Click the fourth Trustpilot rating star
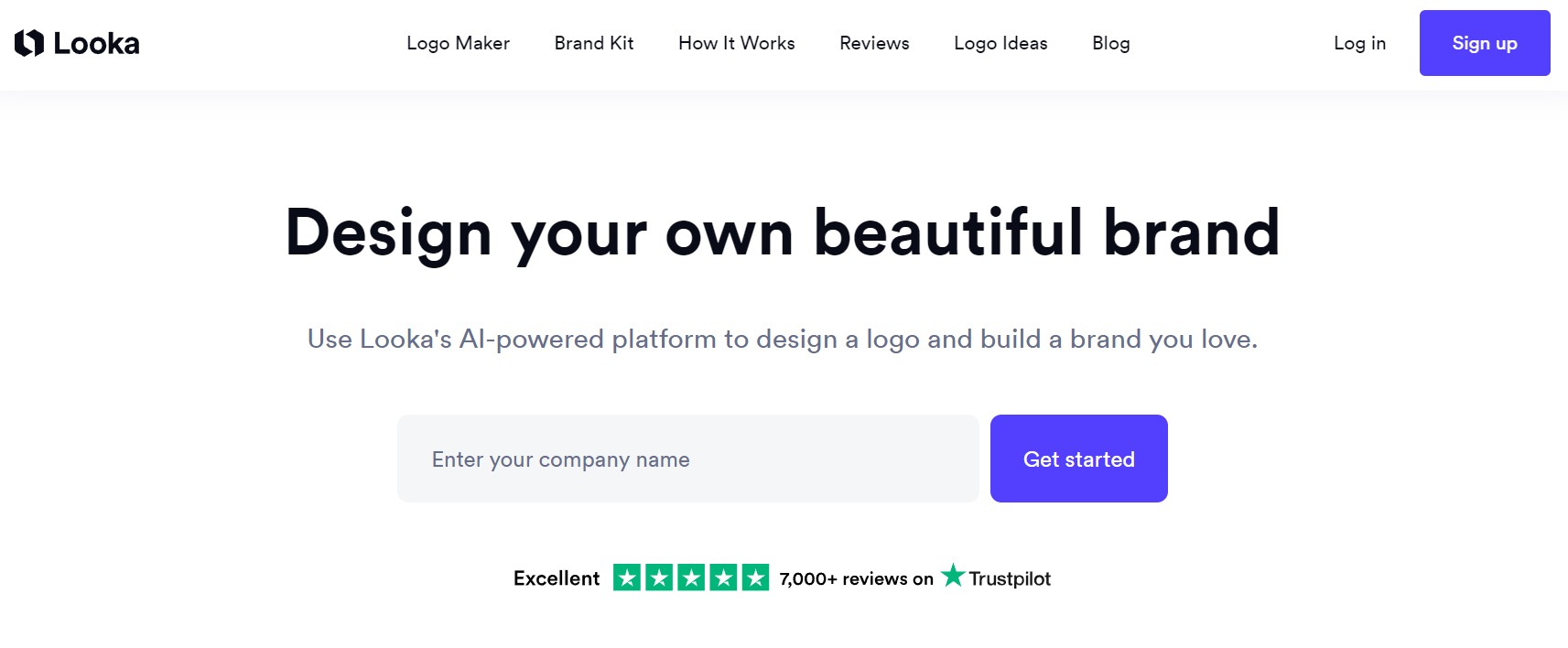Screen dimensions: 1568x648 pos(723,578)
